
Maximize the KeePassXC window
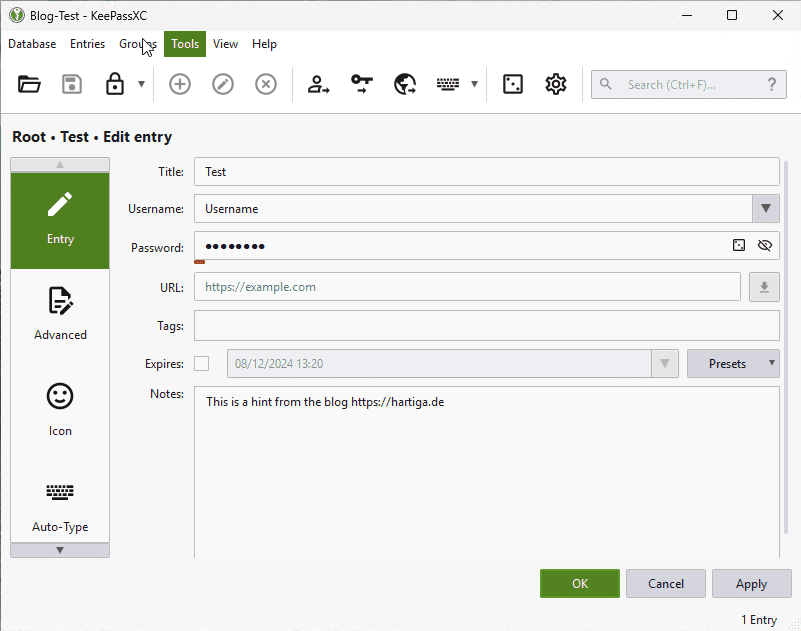732,15
